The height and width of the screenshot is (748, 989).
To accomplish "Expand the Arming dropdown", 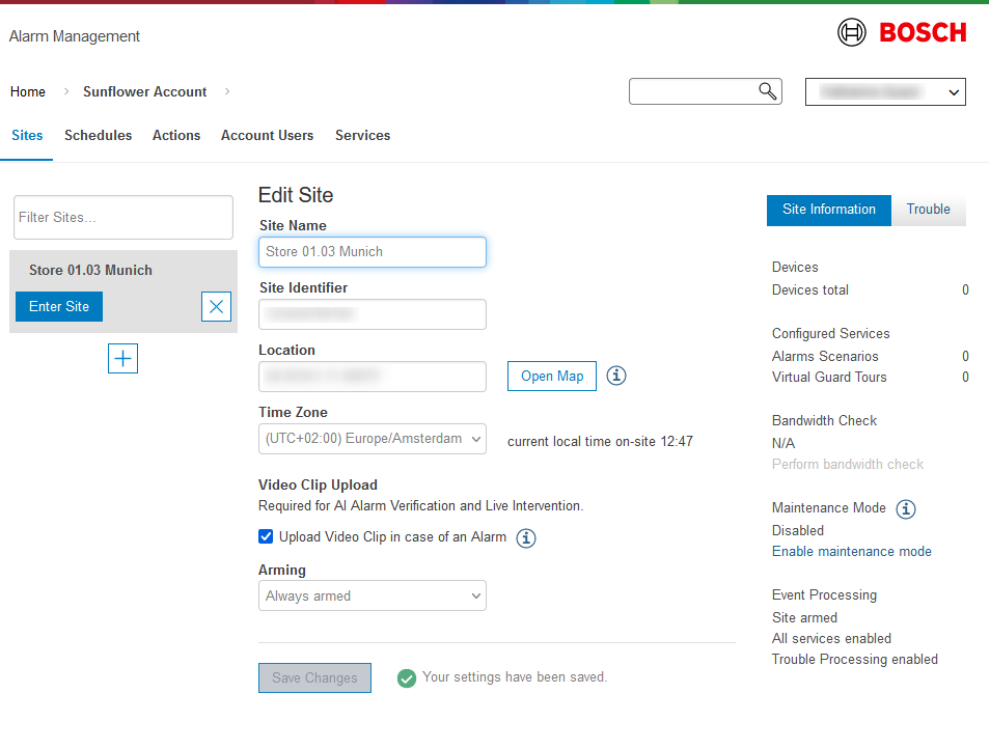I will 372,596.
